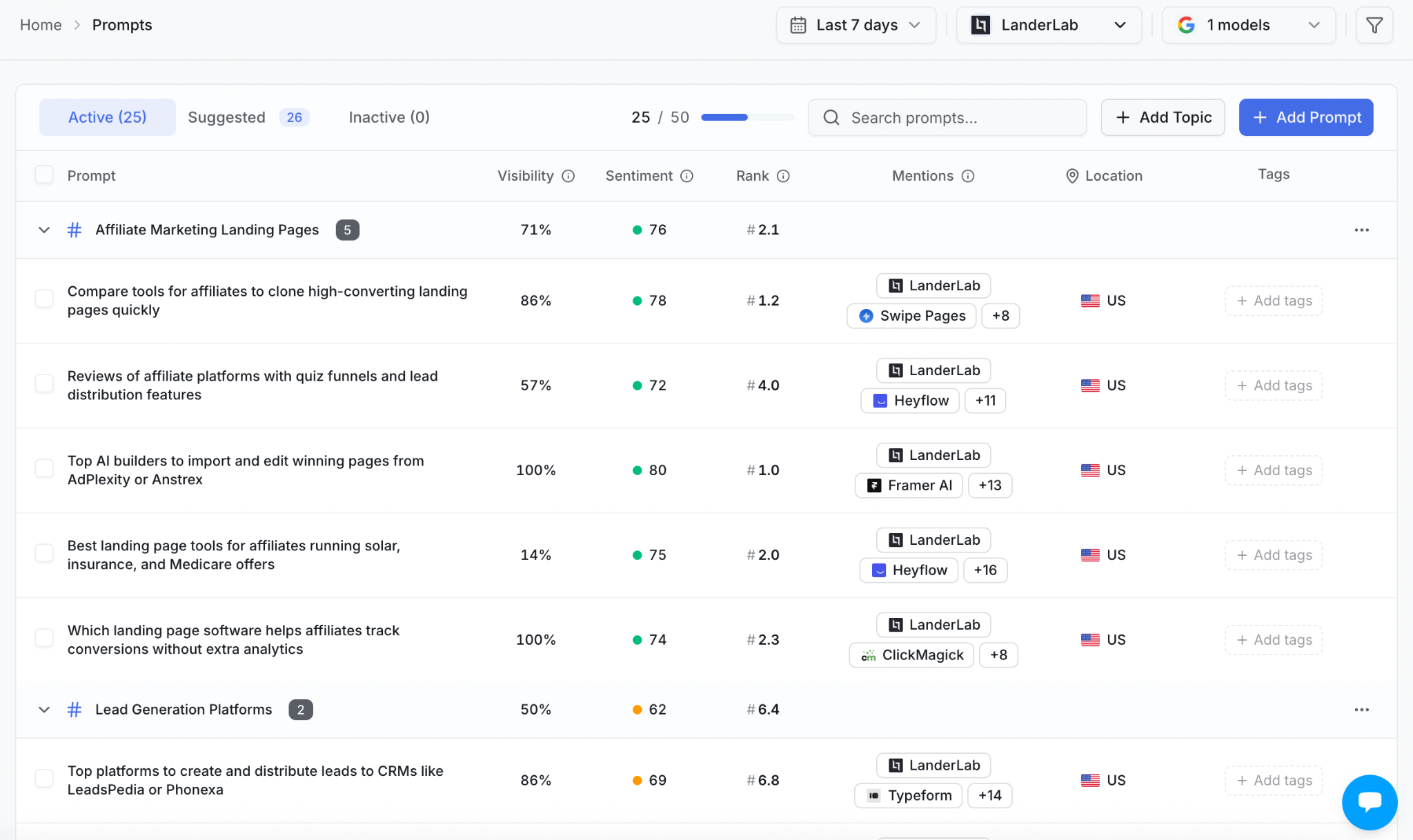Open the 1 models selector dropdown
The image size is (1413, 840).
pyautogui.click(x=1249, y=26)
